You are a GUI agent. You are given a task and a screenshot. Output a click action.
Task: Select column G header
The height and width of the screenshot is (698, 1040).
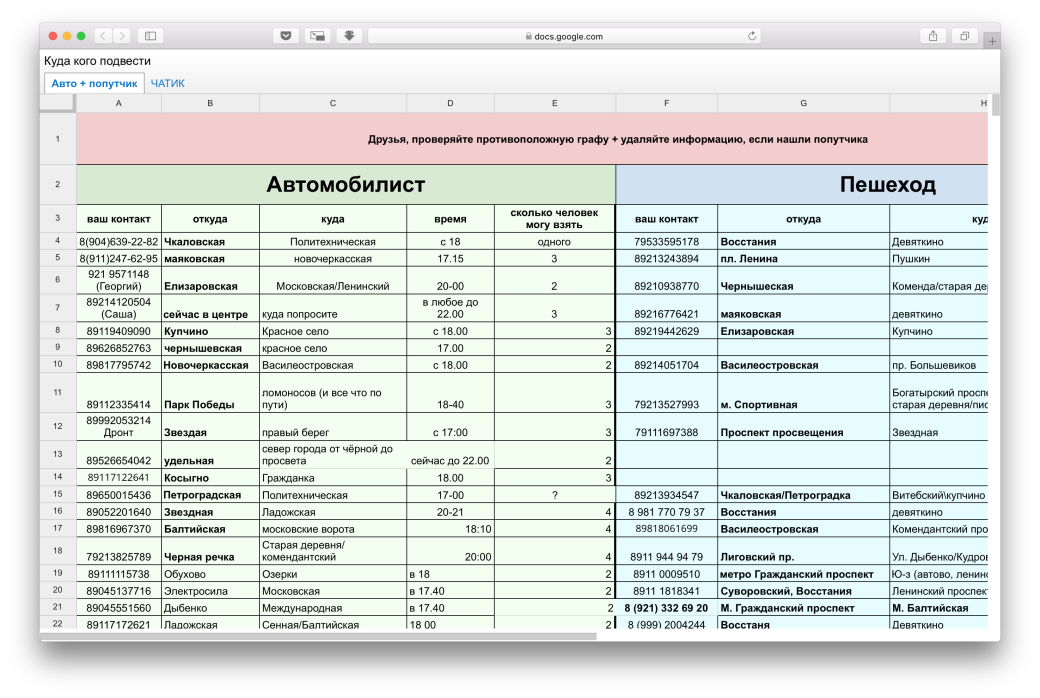tap(803, 103)
